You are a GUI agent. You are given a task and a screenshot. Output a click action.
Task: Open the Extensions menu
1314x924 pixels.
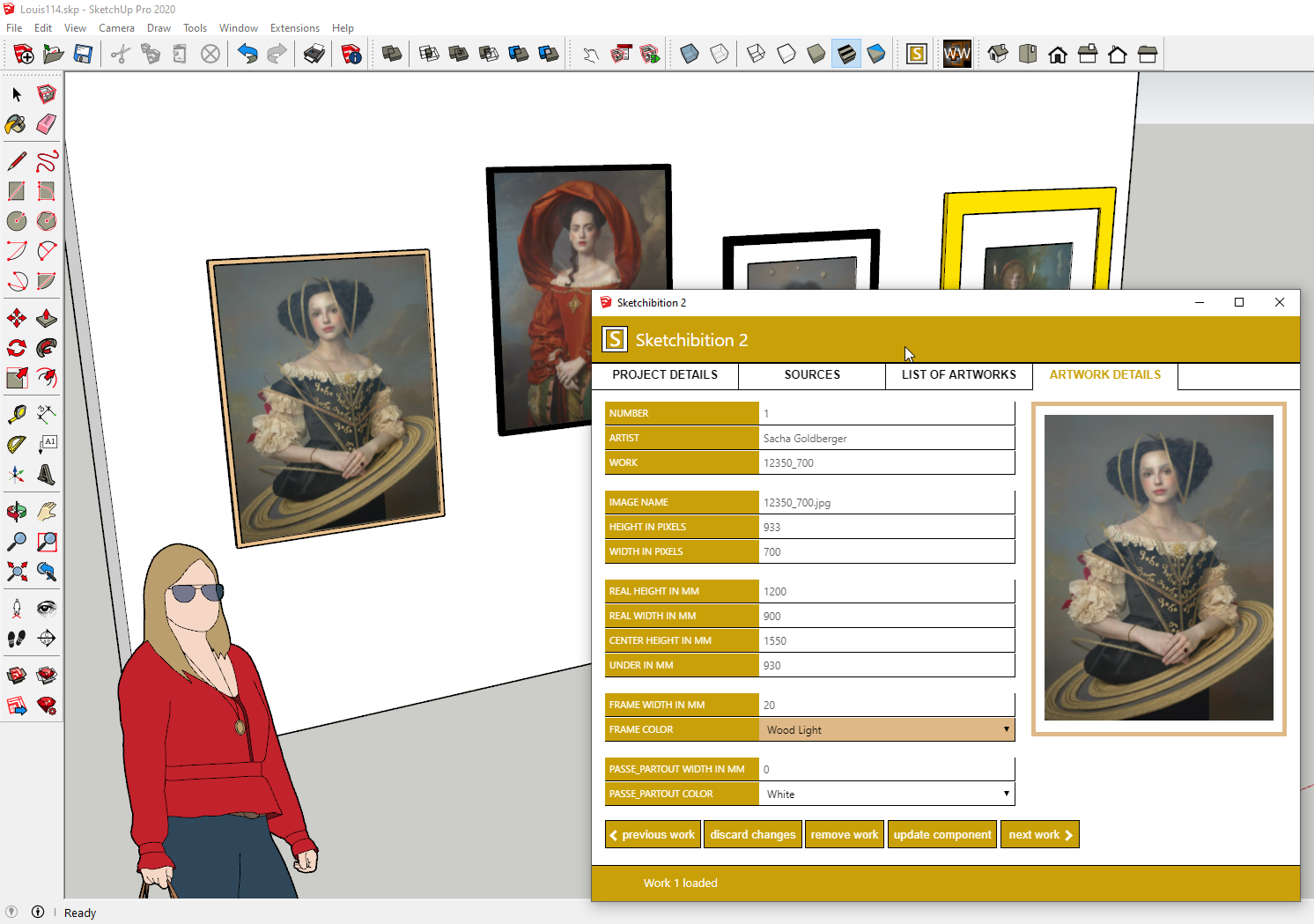coord(295,28)
